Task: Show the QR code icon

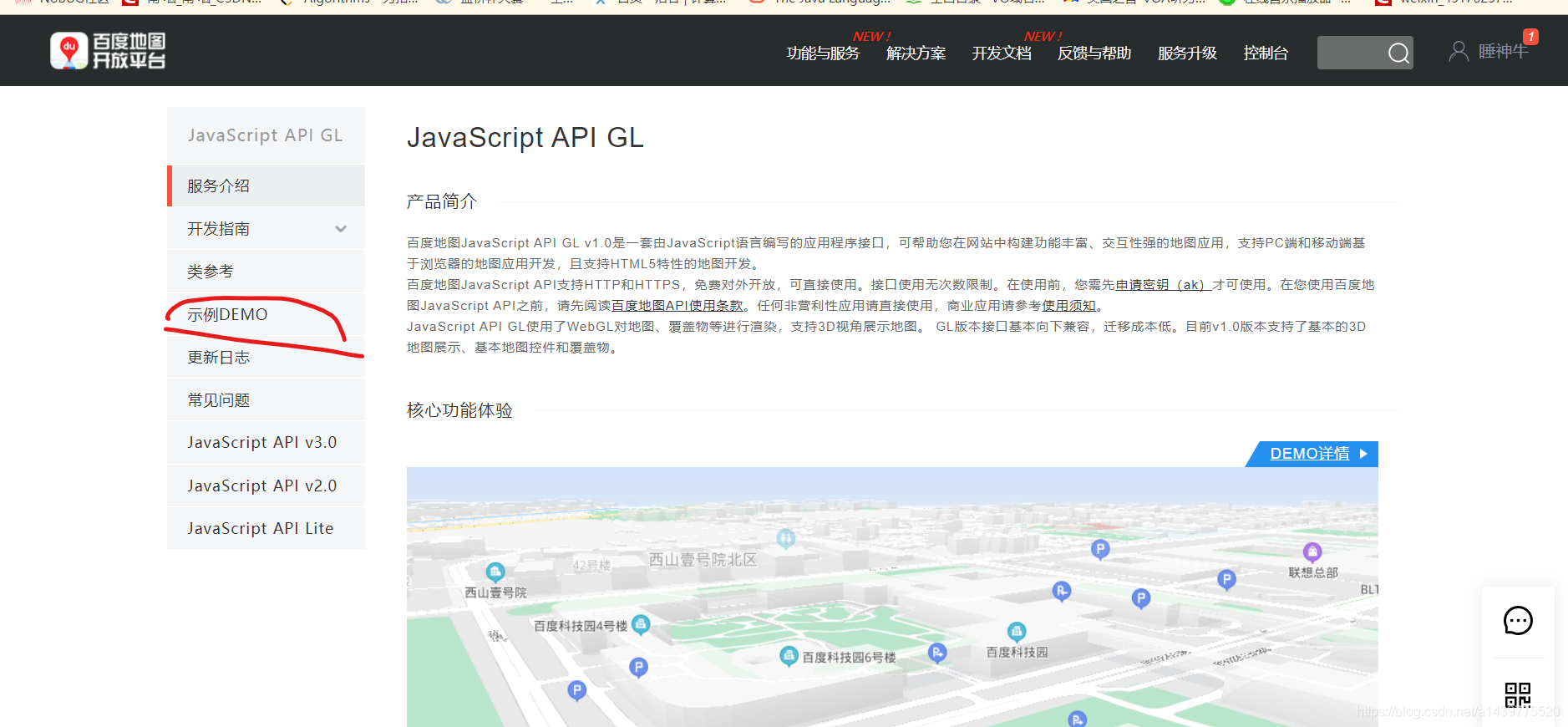Action: pos(1518,694)
